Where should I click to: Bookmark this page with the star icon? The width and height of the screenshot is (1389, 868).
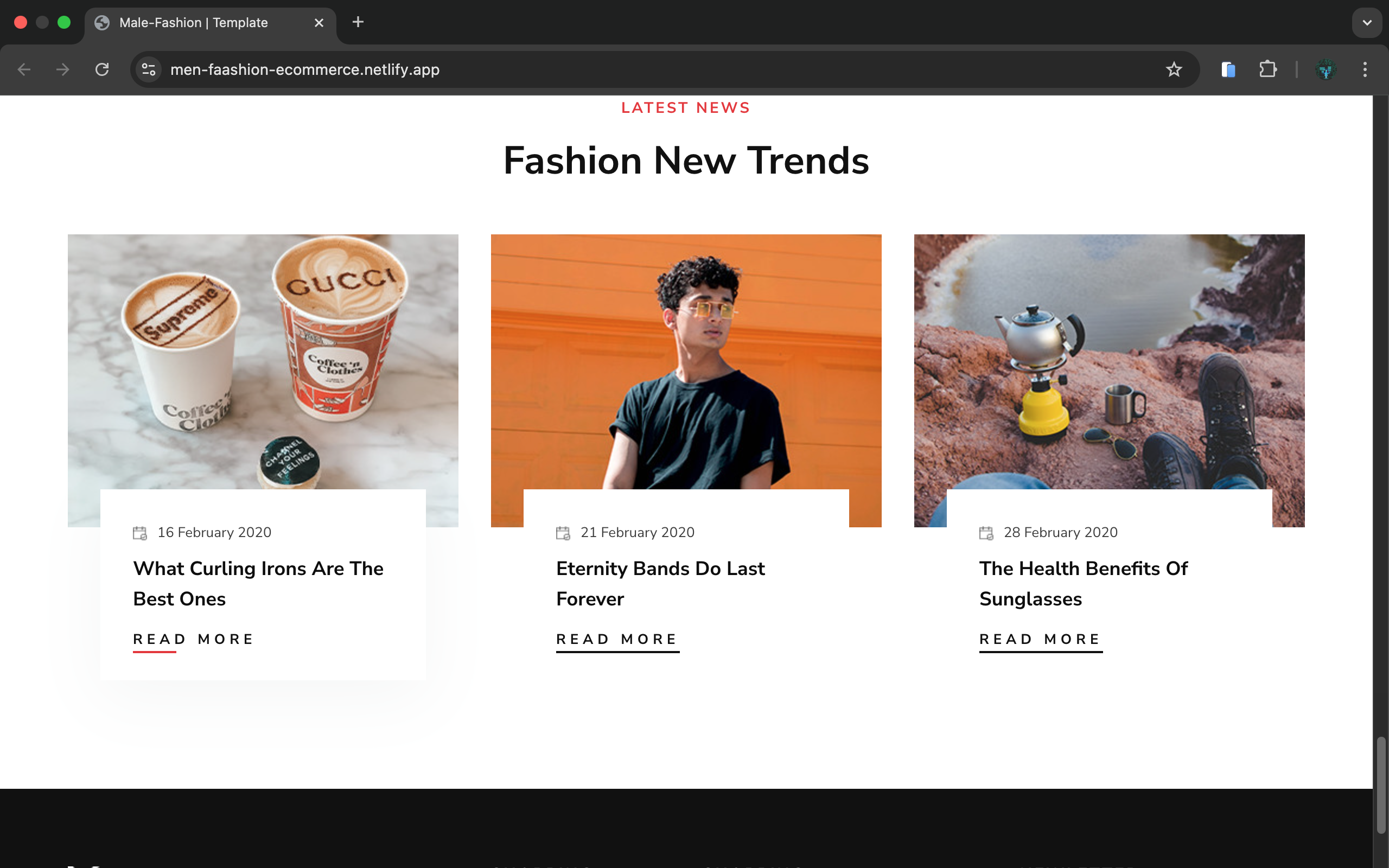click(x=1174, y=69)
